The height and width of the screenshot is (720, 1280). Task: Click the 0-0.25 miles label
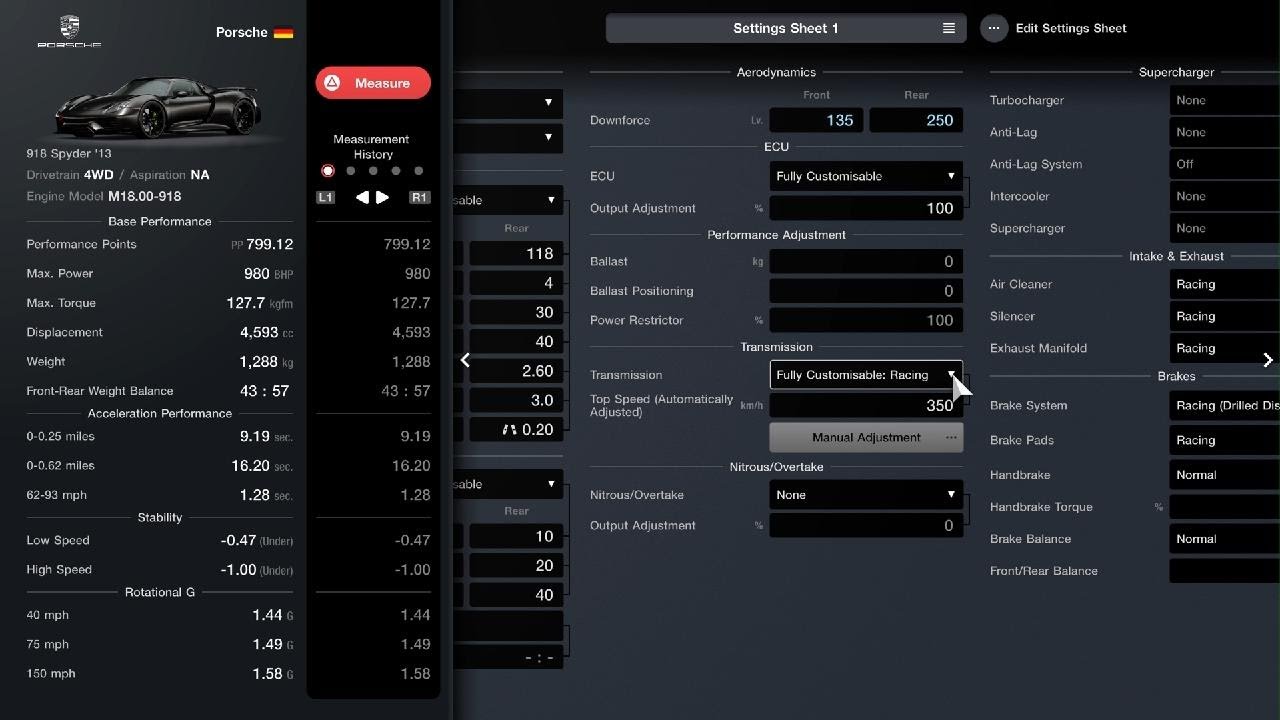(x=60, y=436)
